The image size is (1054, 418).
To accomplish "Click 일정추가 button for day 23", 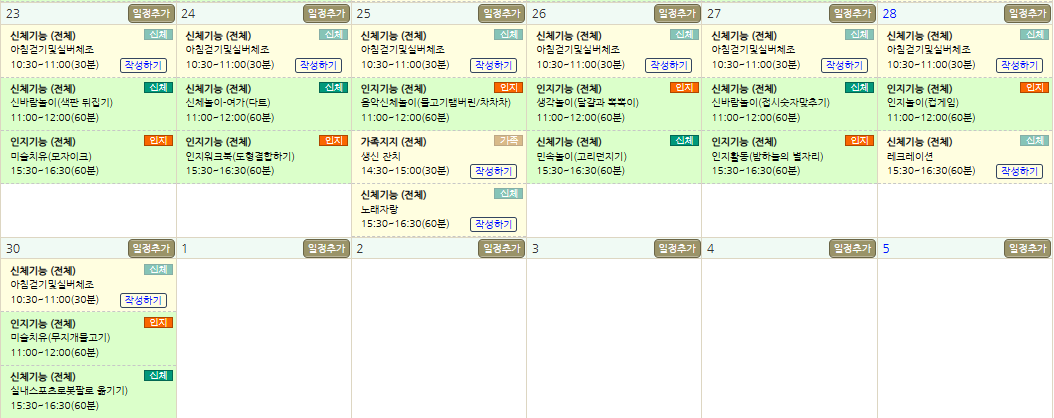I will (151, 13).
